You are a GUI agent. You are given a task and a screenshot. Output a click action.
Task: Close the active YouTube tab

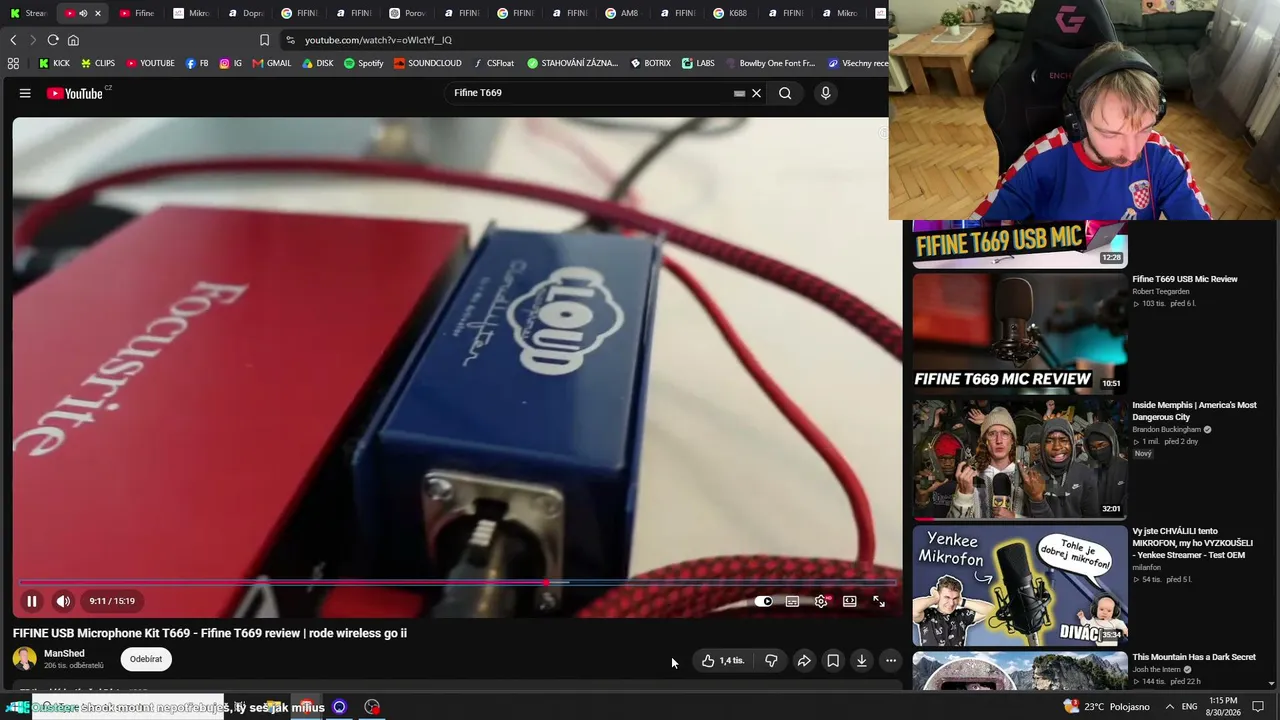(97, 13)
